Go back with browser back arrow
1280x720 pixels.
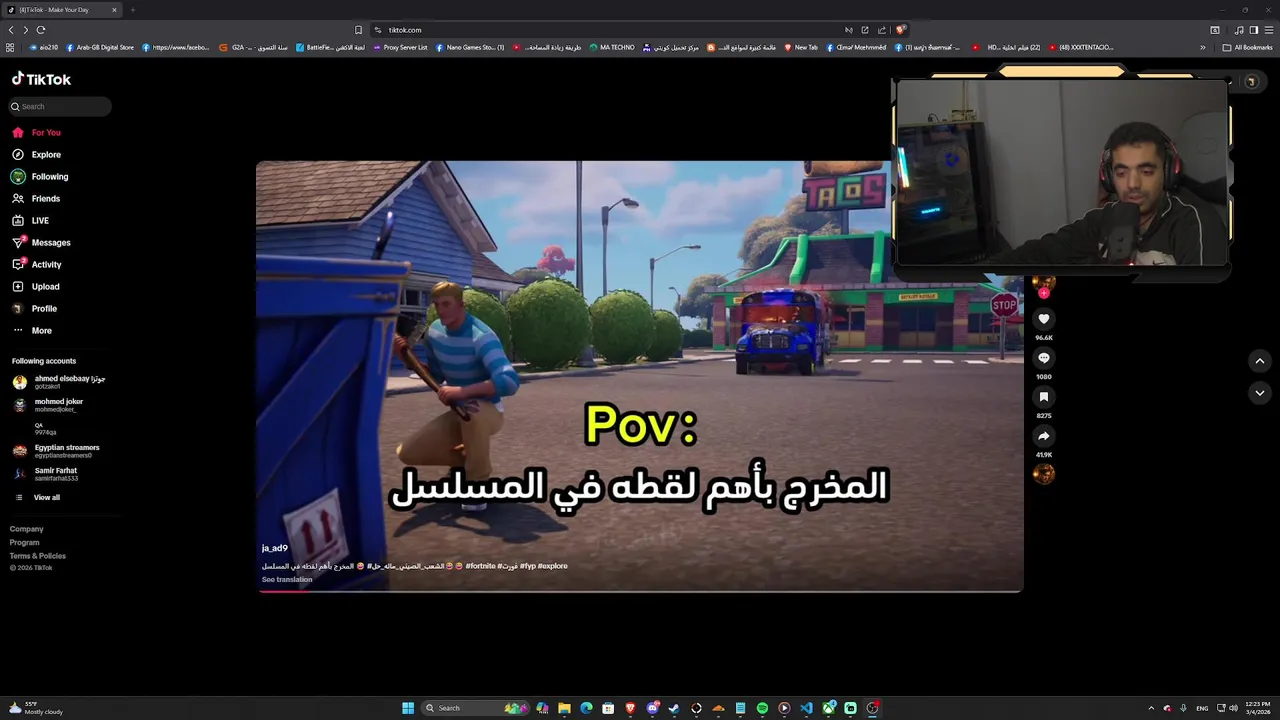tap(11, 30)
